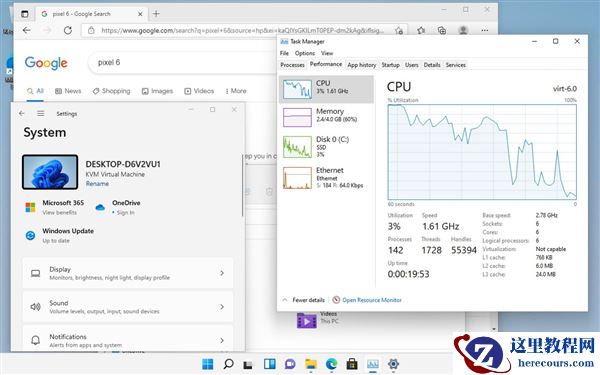
Task: Switch to Services tab in Task Manager
Action: pyautogui.click(x=455, y=65)
